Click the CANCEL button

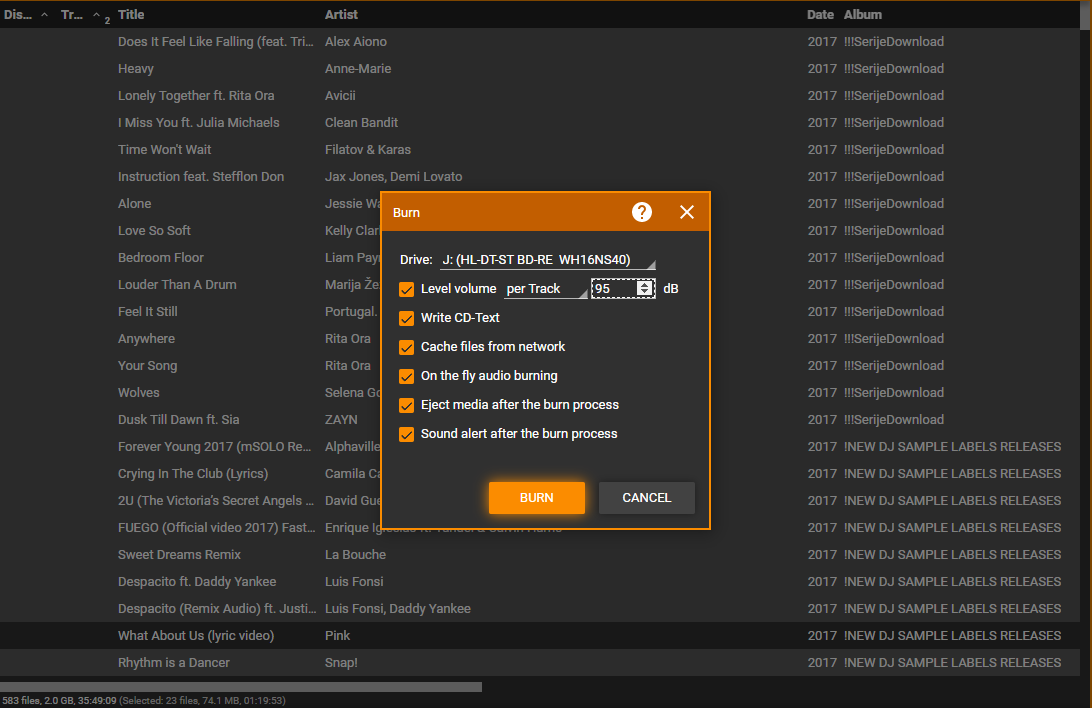[x=646, y=498]
